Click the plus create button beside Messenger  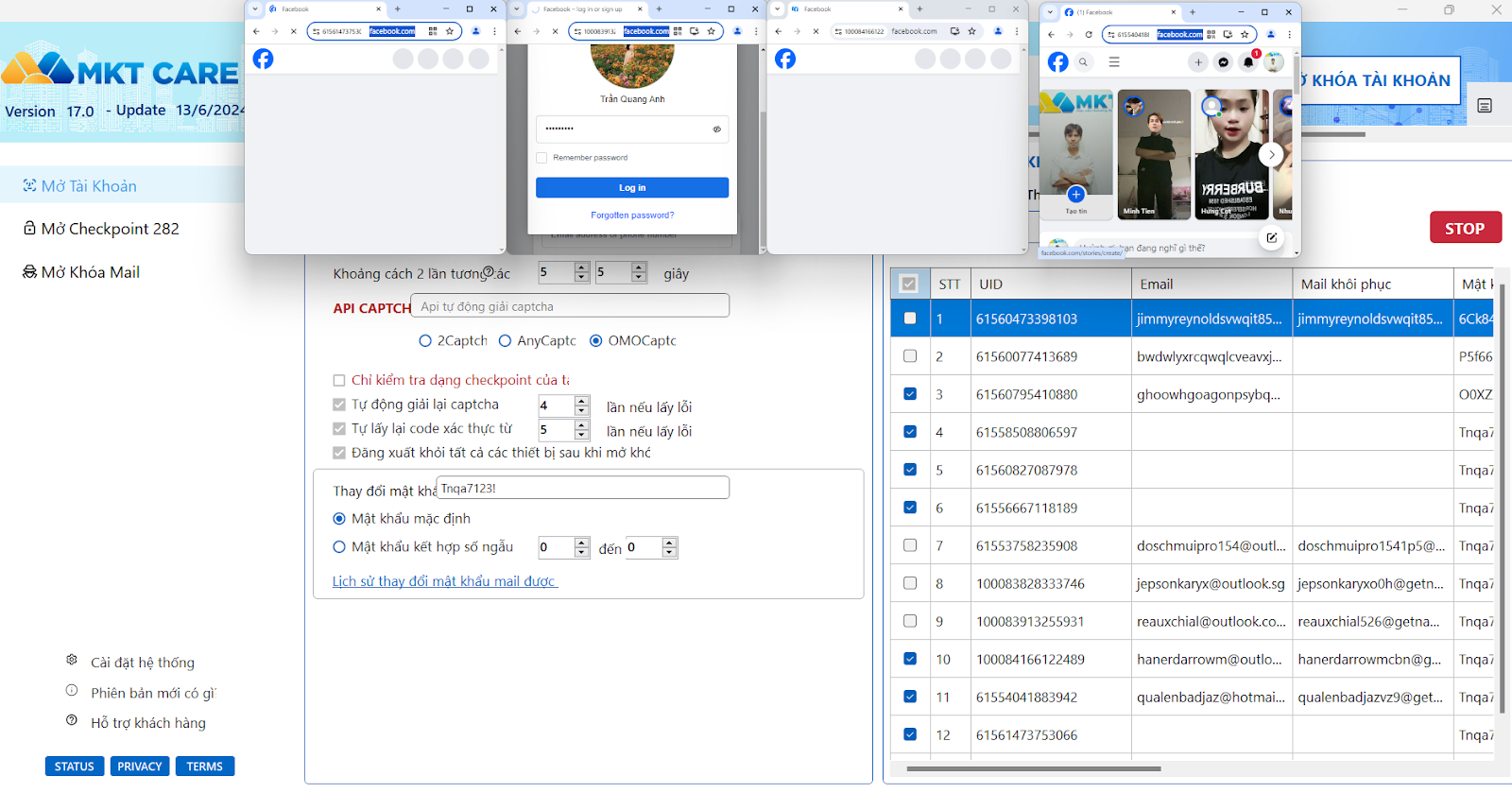(x=1197, y=62)
